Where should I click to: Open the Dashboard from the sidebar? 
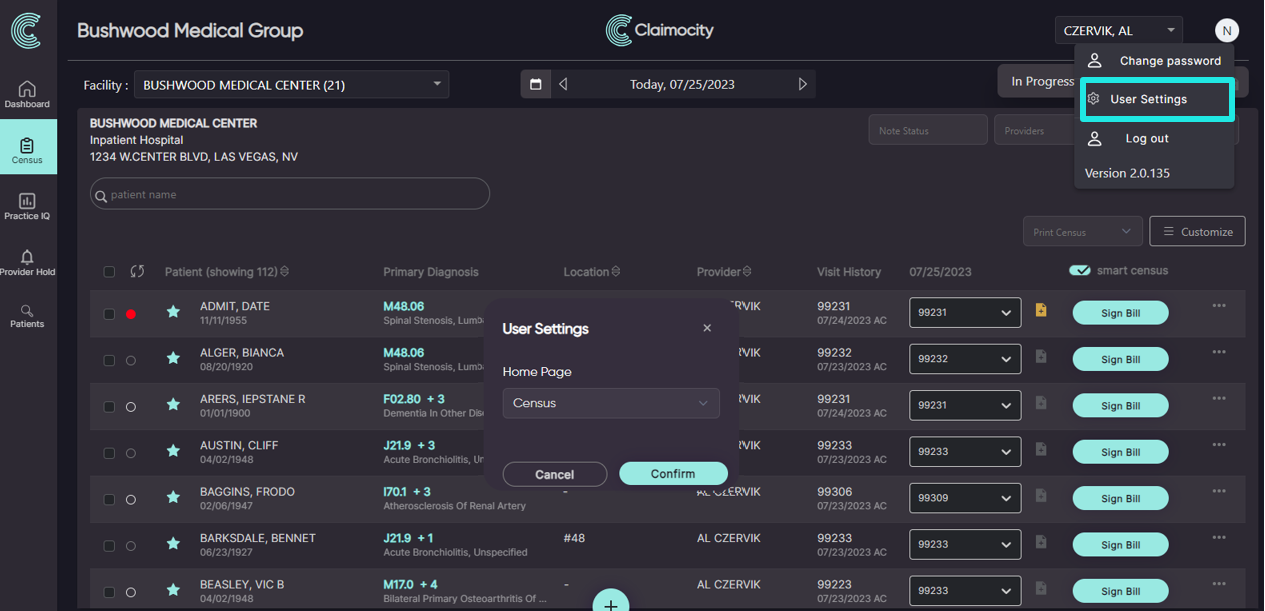pyautogui.click(x=27, y=94)
